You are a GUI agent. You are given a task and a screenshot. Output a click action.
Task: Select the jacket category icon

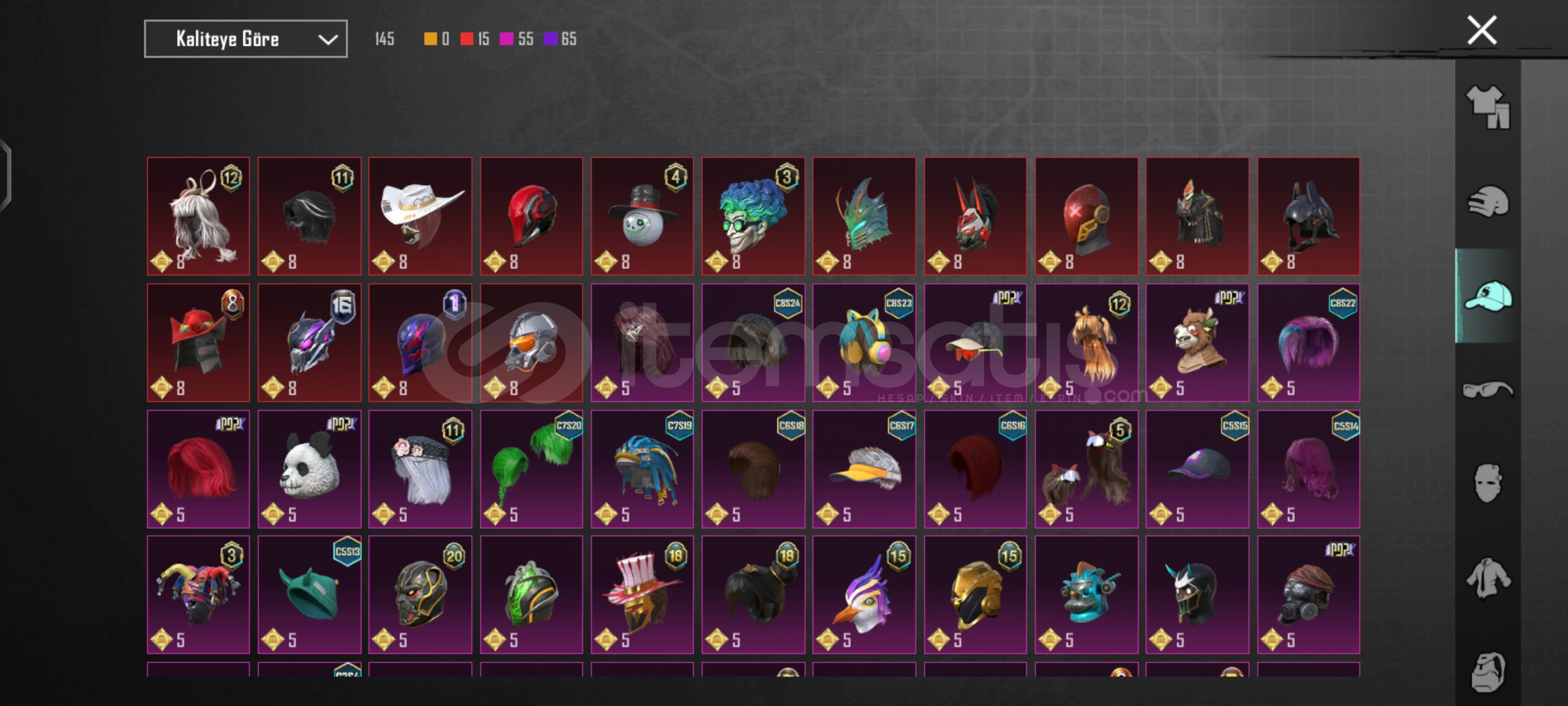(1488, 578)
